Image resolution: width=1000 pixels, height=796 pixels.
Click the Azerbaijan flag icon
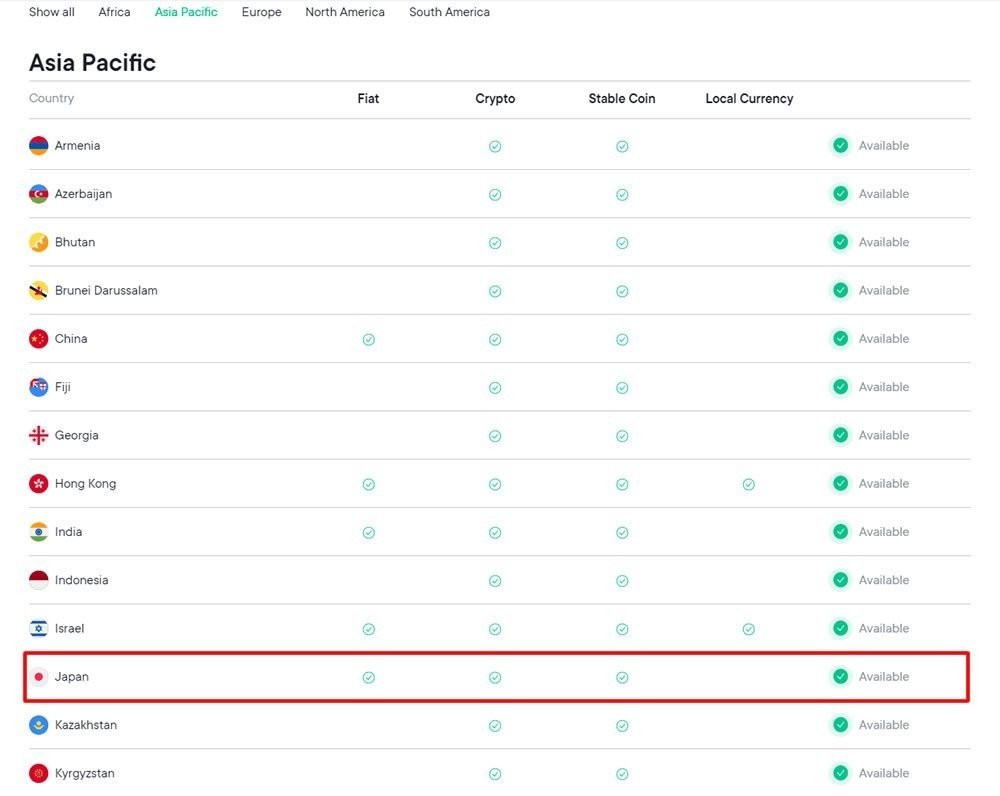(x=39, y=194)
